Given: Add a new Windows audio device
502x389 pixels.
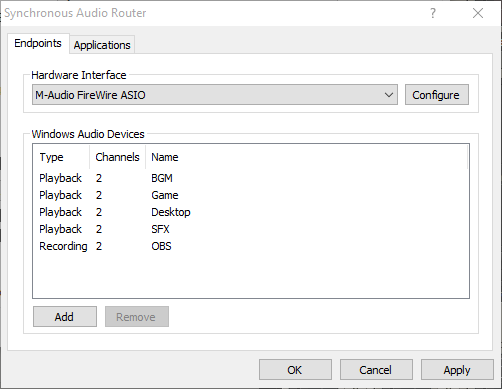Looking at the screenshot, I should [65, 317].
